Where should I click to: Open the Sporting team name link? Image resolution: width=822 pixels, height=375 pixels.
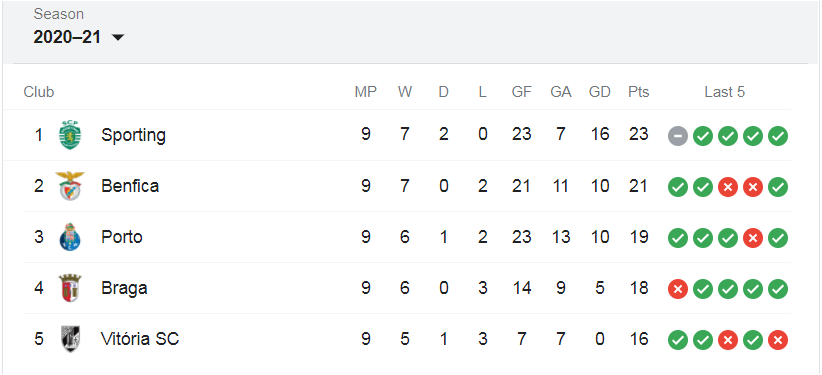pos(133,135)
